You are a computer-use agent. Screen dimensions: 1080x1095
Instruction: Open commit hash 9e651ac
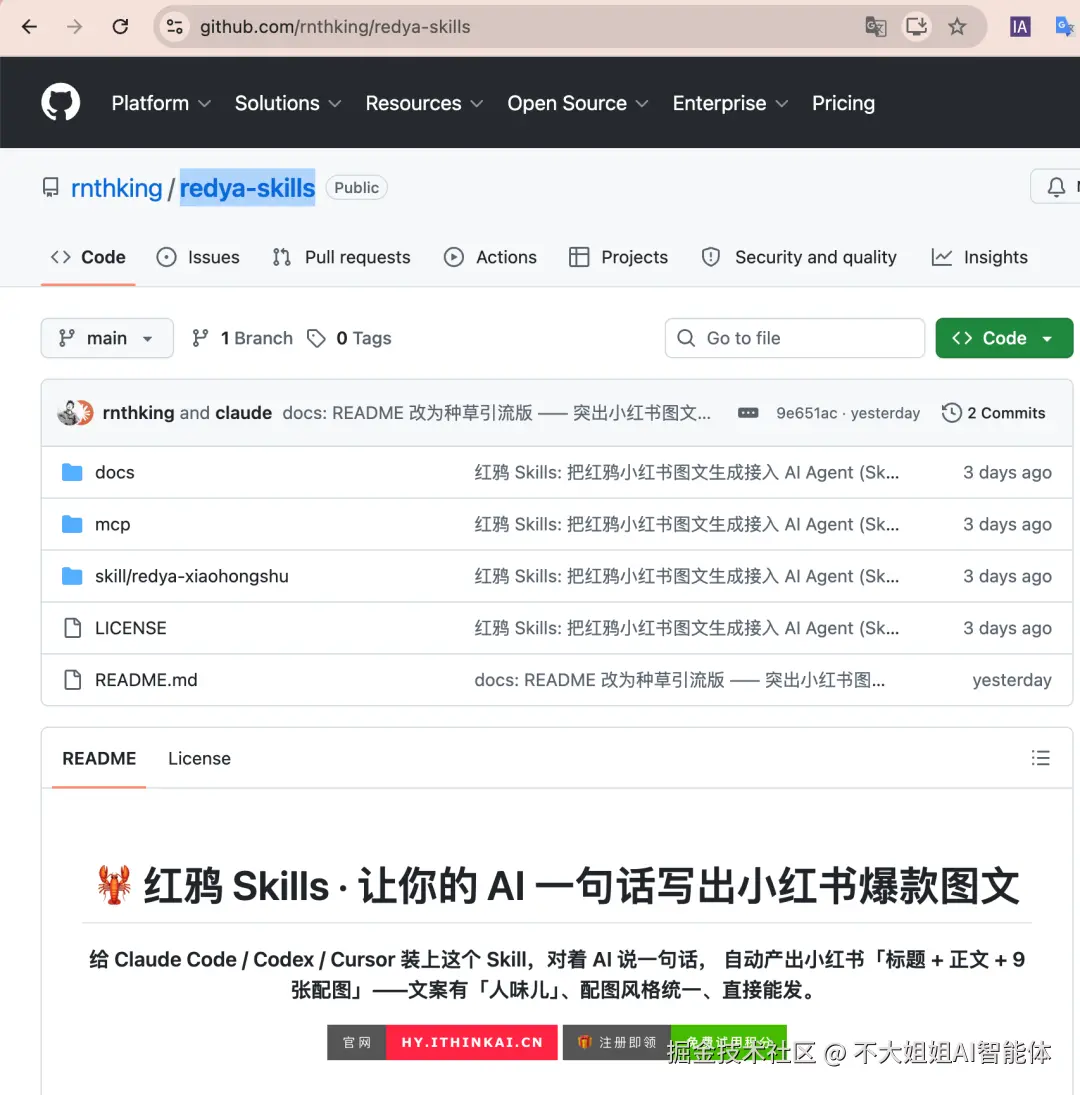pyautogui.click(x=806, y=413)
